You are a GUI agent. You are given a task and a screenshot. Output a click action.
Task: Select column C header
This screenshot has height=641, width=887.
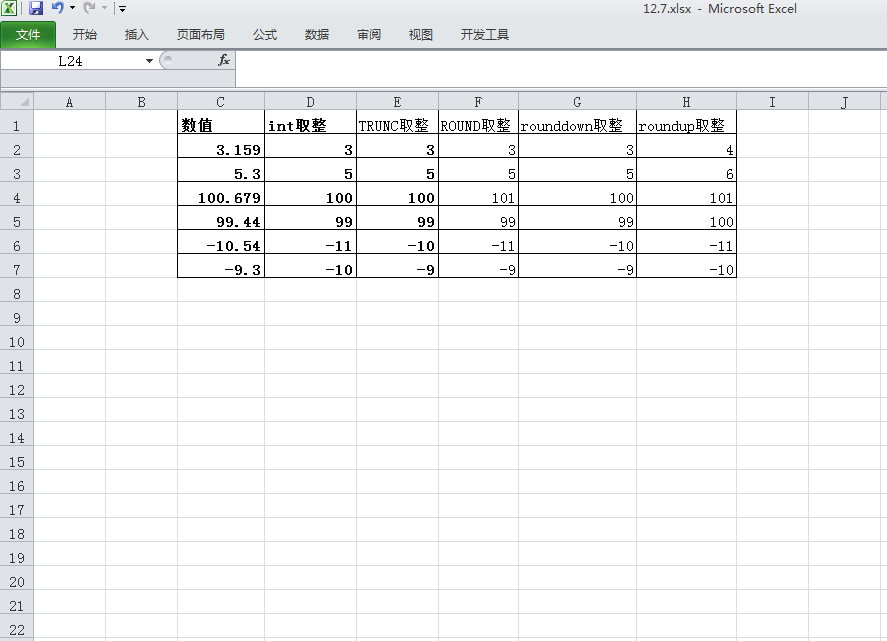pyautogui.click(x=221, y=102)
